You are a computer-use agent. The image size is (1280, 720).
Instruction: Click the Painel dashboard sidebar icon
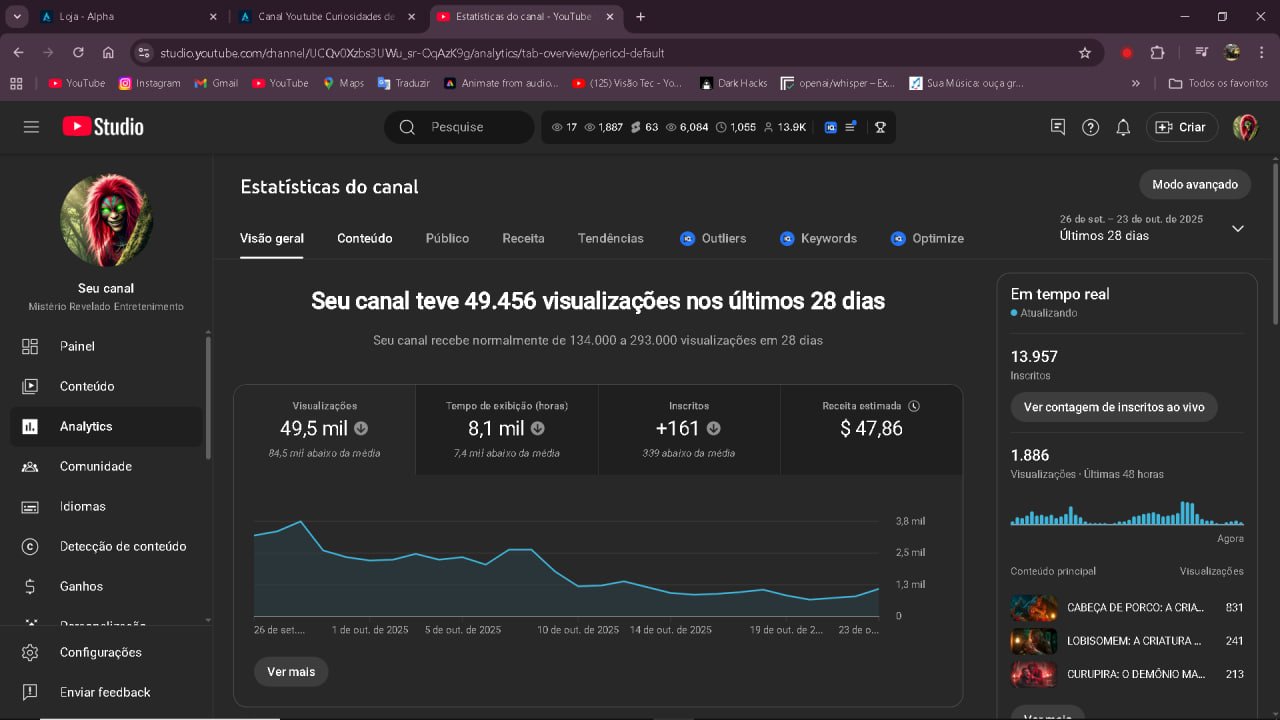[30, 346]
